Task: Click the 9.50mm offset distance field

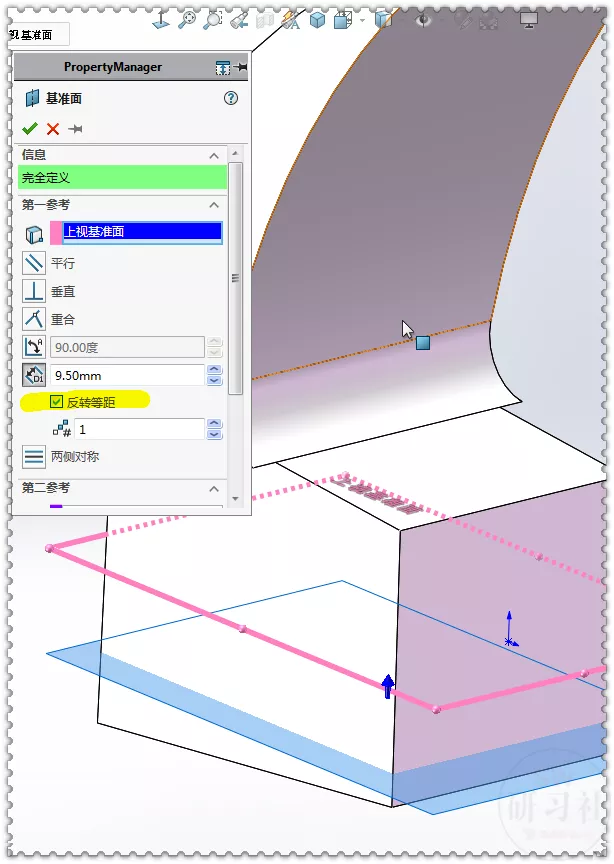Action: [x=127, y=376]
